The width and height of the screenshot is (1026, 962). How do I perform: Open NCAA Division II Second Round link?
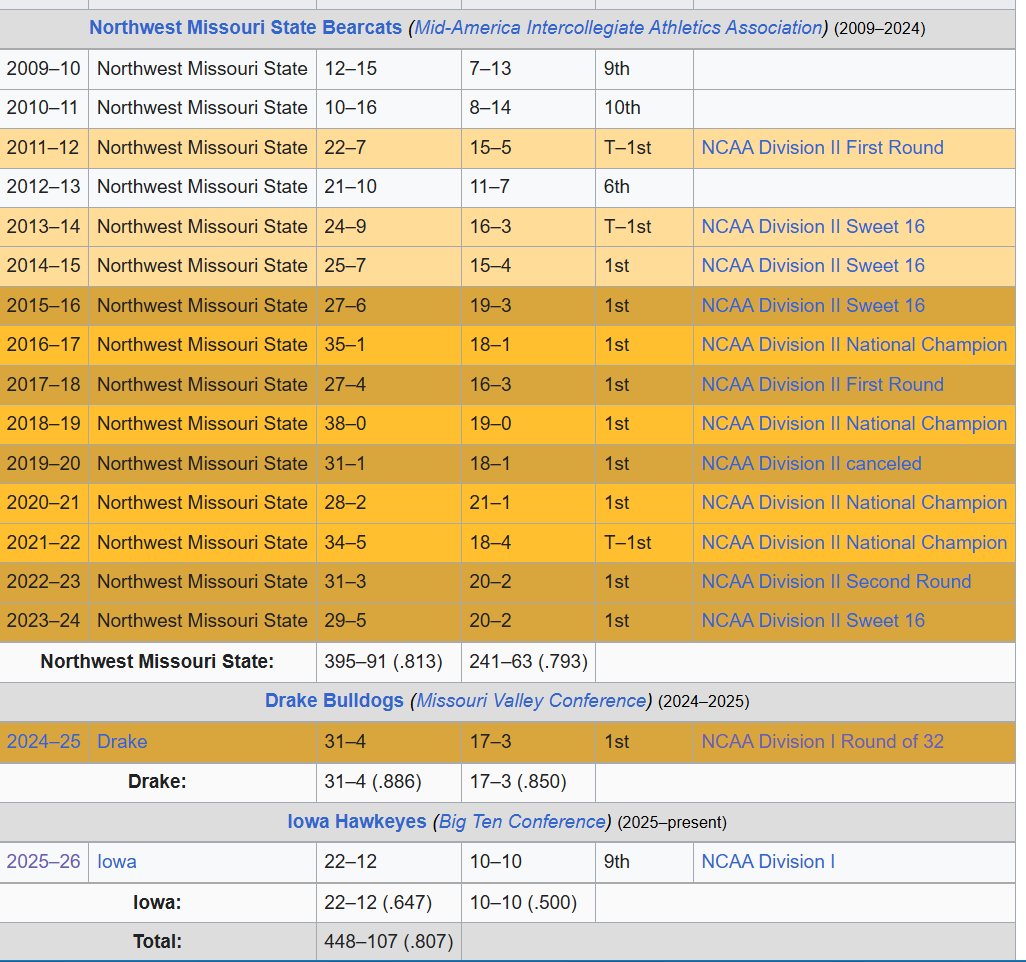[836, 581]
